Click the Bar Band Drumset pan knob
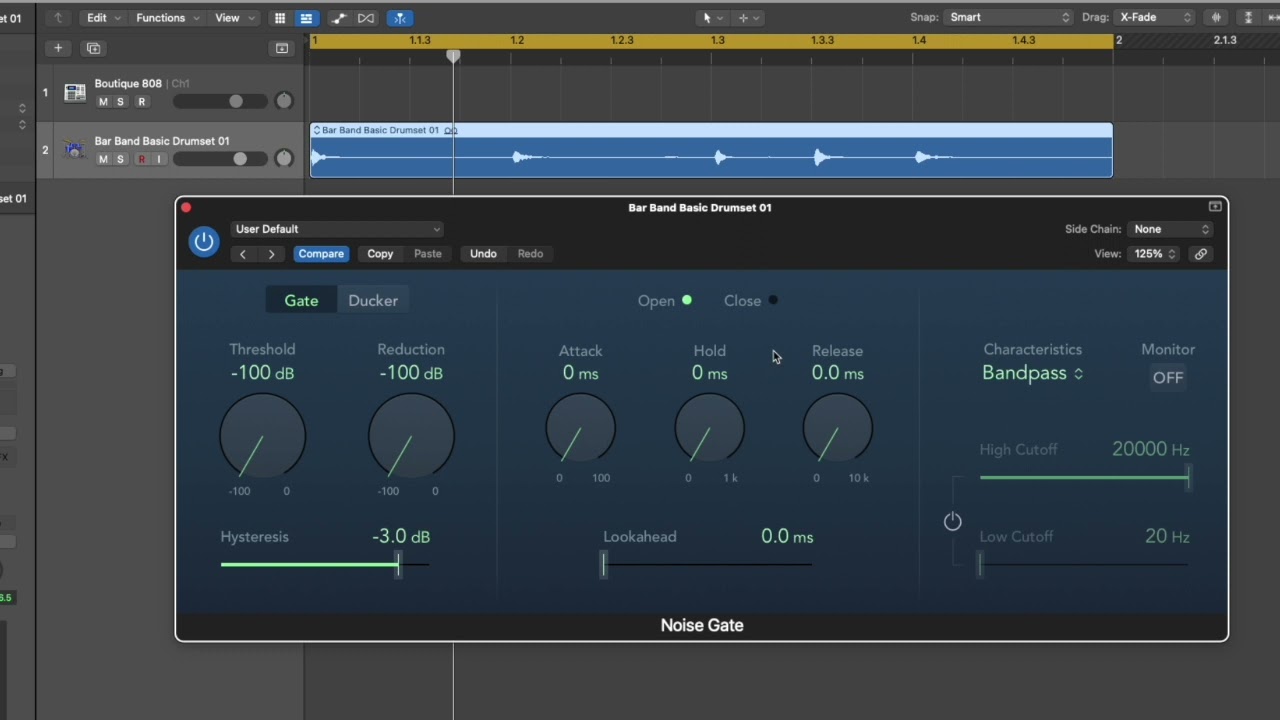Viewport: 1280px width, 720px height. pos(284,158)
